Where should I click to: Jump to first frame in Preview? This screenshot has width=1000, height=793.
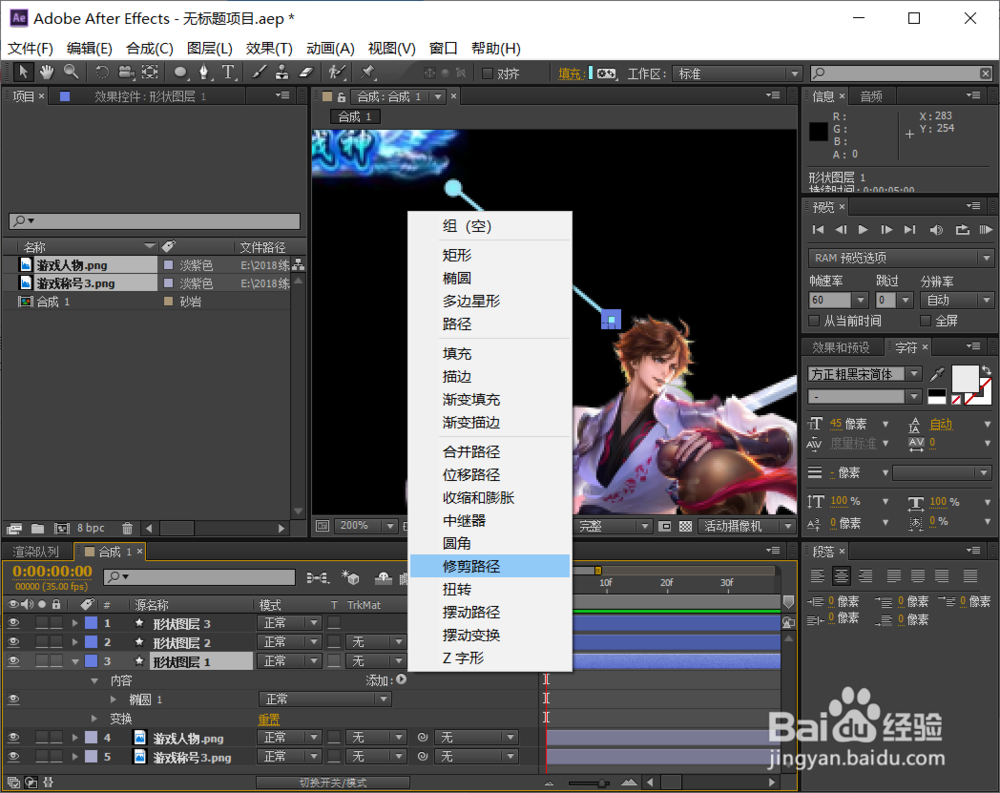pyautogui.click(x=818, y=230)
